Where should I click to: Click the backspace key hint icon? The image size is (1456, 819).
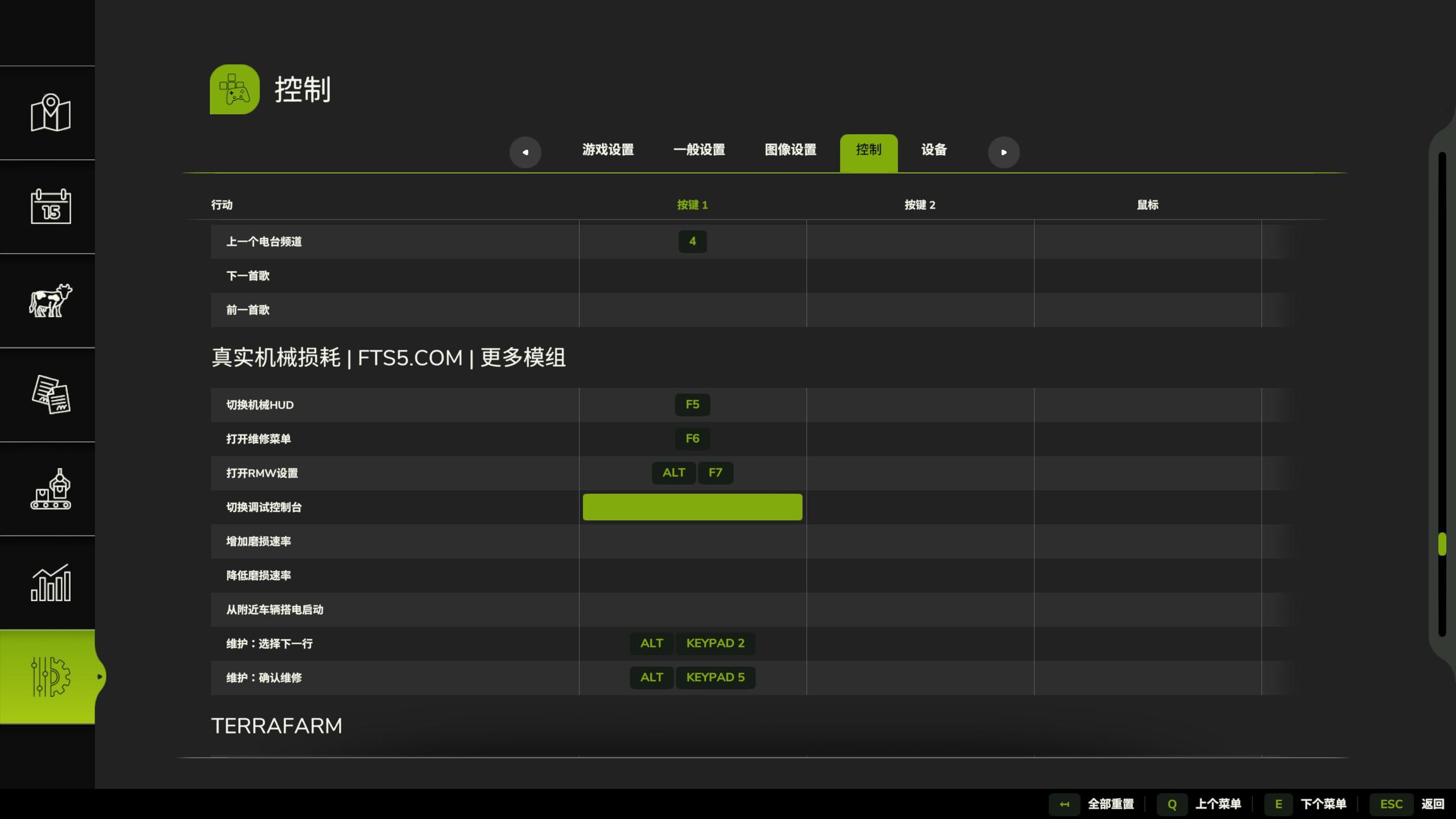tap(1064, 804)
